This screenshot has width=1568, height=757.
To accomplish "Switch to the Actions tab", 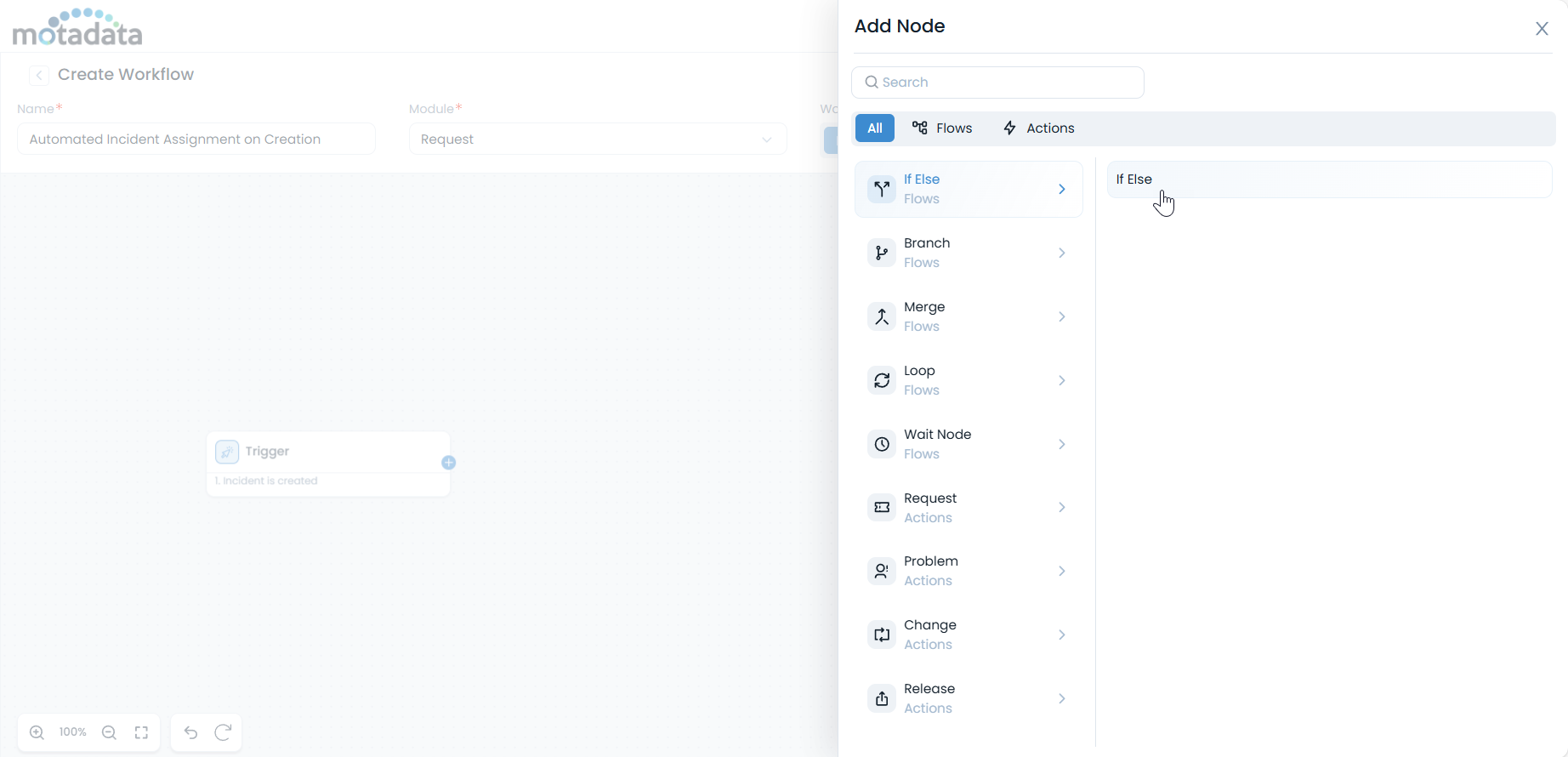I will click(x=1038, y=128).
